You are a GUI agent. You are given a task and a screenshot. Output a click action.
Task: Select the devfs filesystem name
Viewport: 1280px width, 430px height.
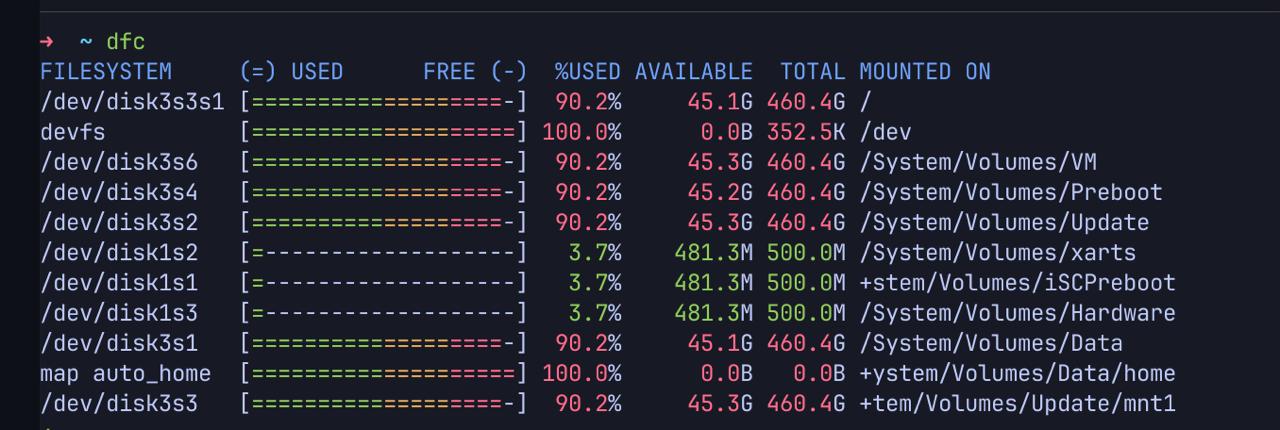point(73,132)
